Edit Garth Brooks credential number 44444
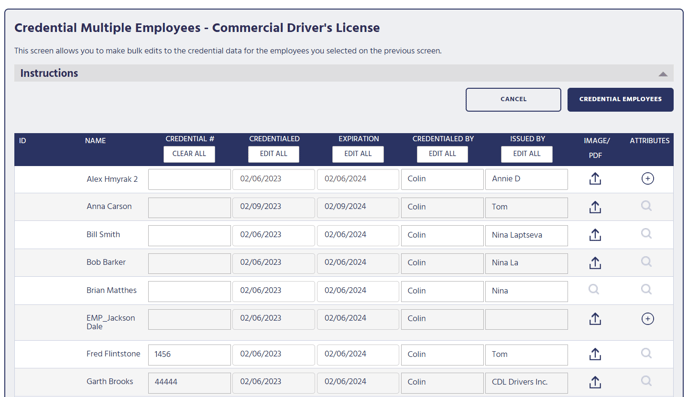This screenshot has width=688, height=397. (189, 383)
